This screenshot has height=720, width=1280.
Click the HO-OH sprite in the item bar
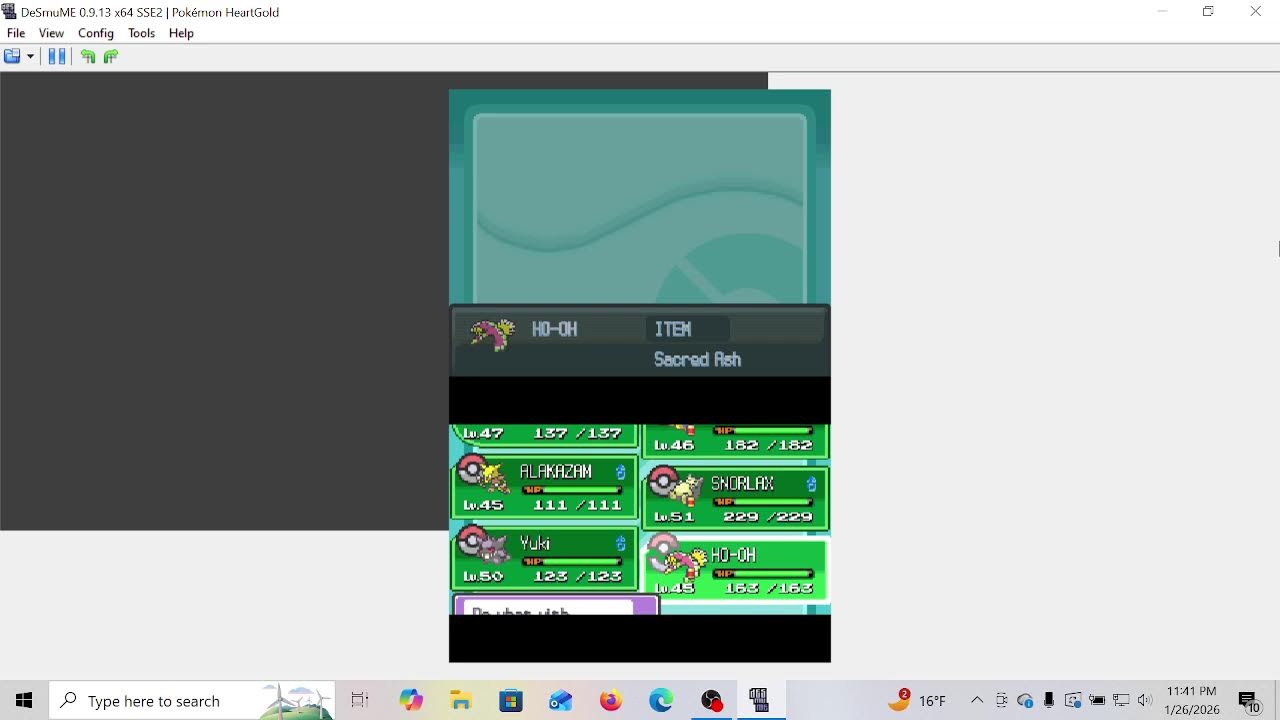pos(492,334)
